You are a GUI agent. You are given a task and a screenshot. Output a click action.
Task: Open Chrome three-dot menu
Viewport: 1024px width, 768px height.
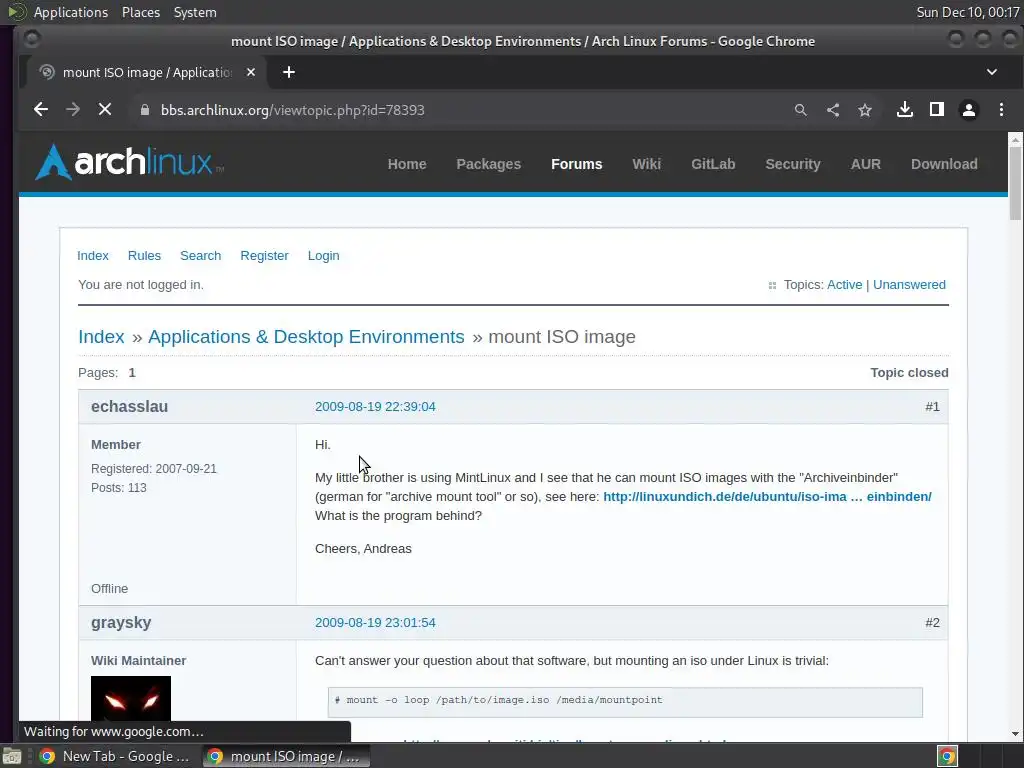click(x=1001, y=110)
